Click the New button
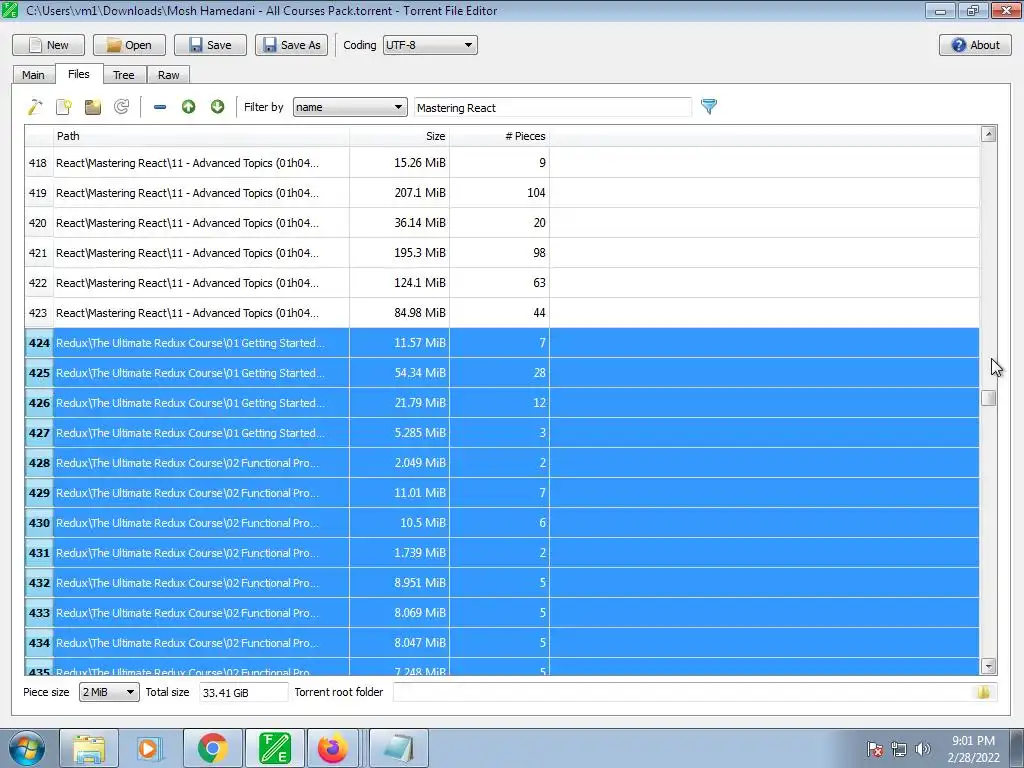Viewport: 1024px width, 768px height. (48, 45)
